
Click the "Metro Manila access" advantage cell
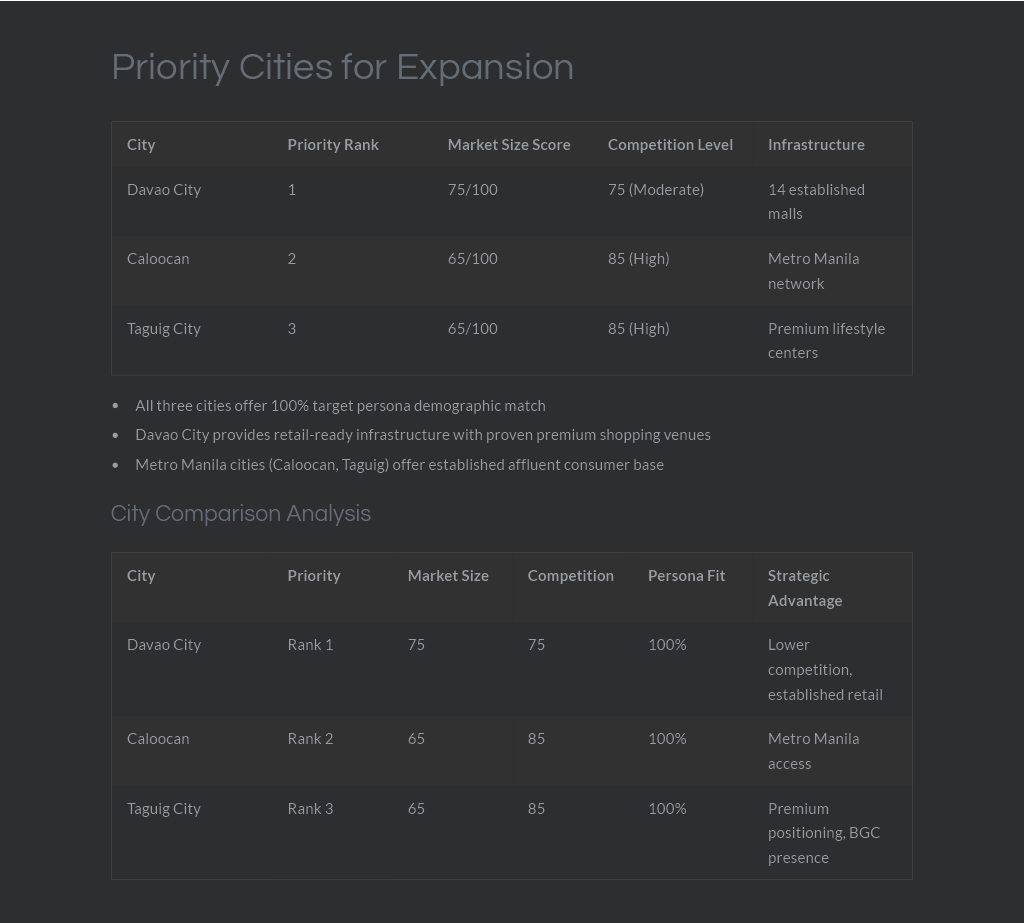click(x=814, y=751)
